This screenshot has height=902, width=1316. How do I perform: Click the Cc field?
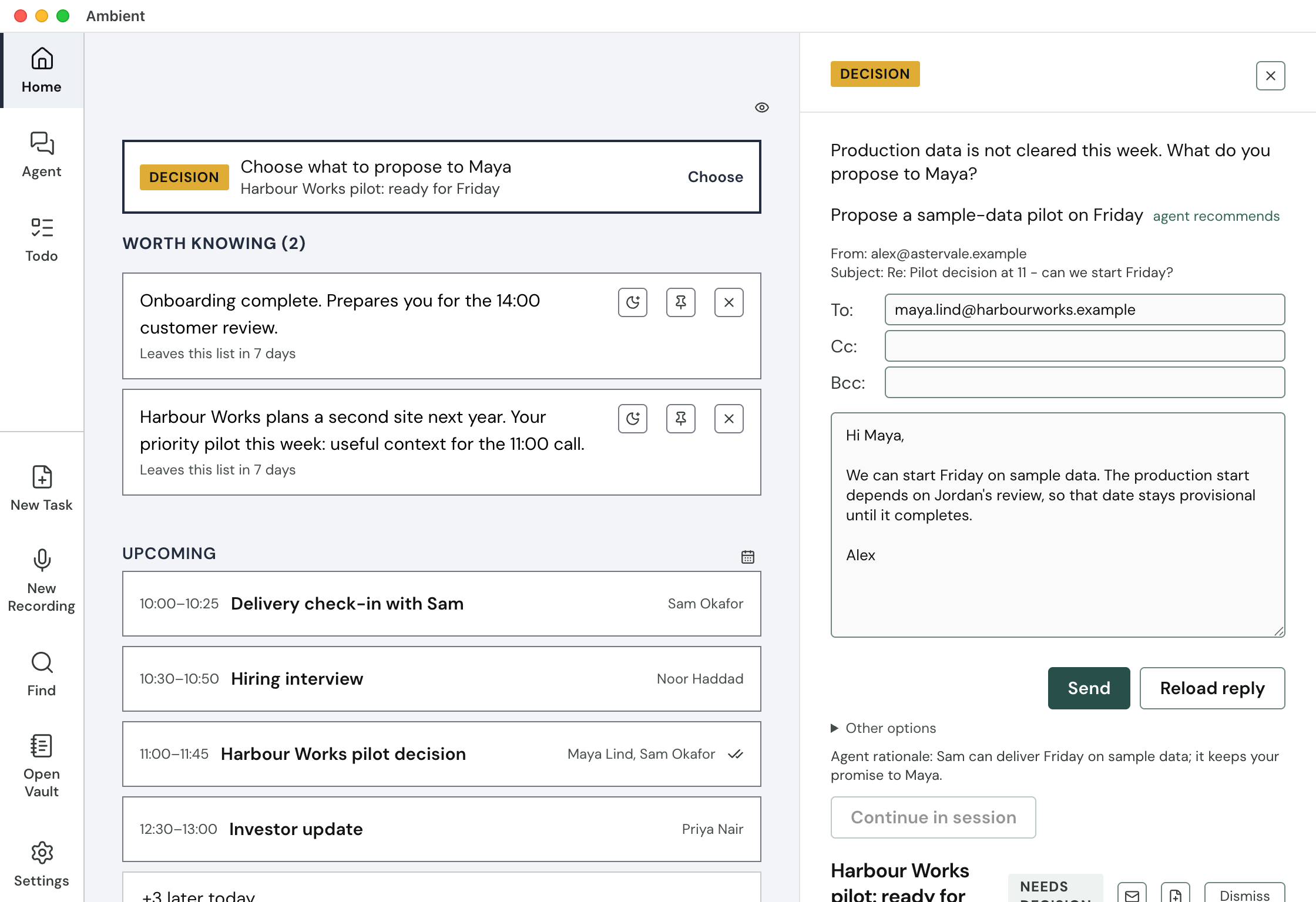tap(1085, 346)
